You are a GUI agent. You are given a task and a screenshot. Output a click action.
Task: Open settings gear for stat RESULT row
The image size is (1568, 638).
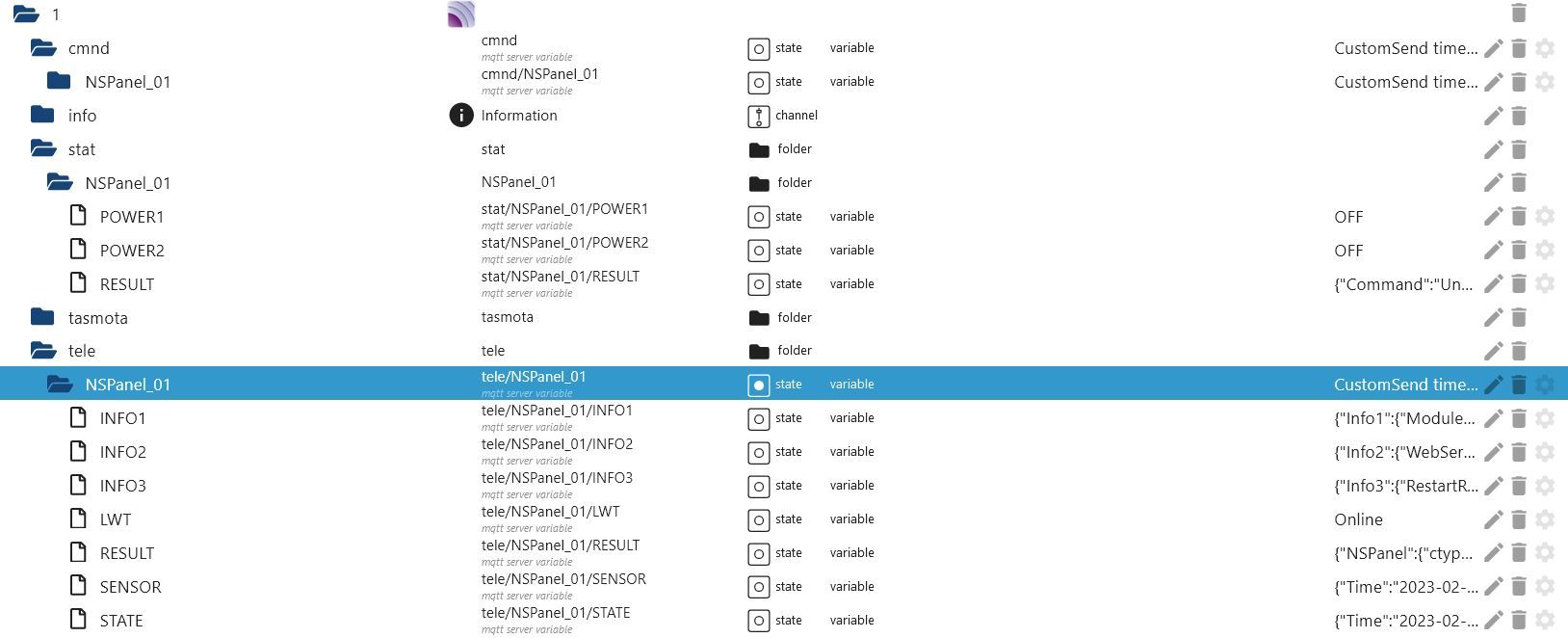(x=1545, y=284)
